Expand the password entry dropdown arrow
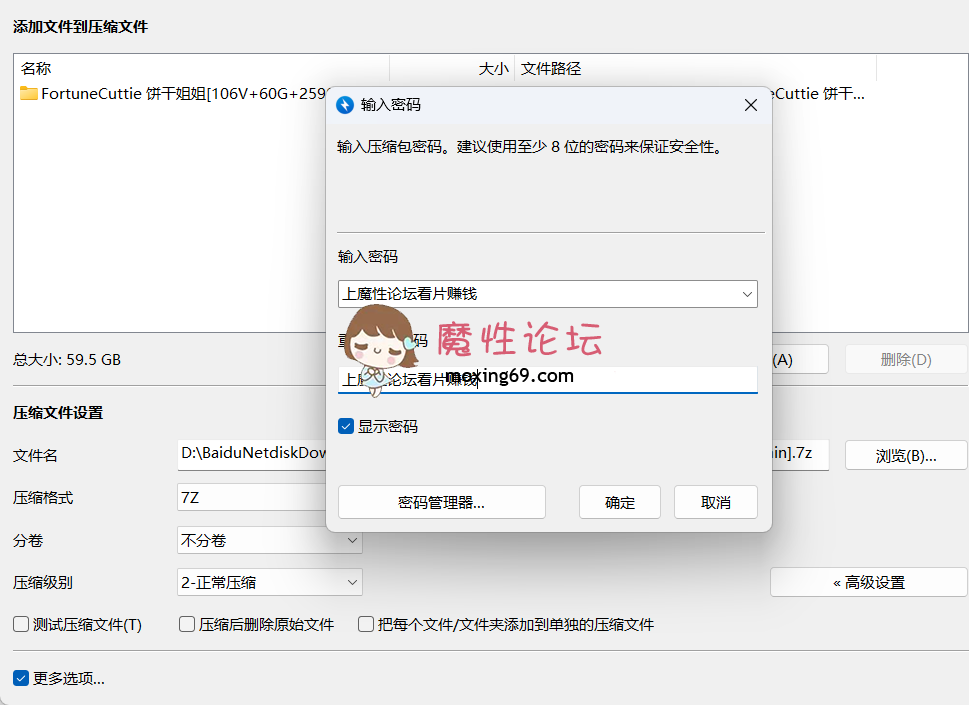Viewport: 969px width, 705px height. coord(746,294)
